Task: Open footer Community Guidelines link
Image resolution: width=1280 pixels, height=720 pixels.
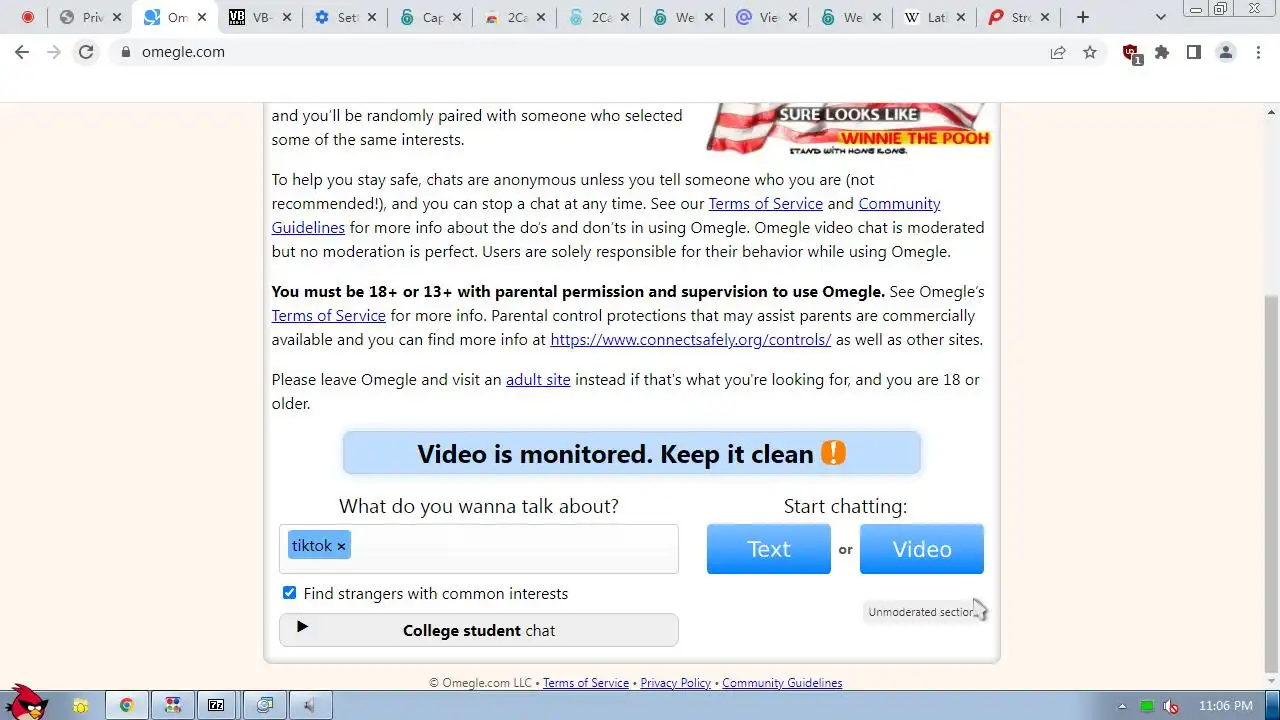Action: click(x=782, y=683)
